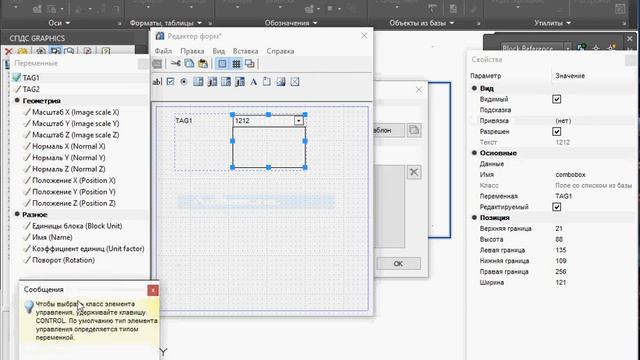Select 'Имя (Name)' variable in the tree
Image resolution: width=640 pixels, height=360 pixels.
pyautogui.click(x=52, y=237)
